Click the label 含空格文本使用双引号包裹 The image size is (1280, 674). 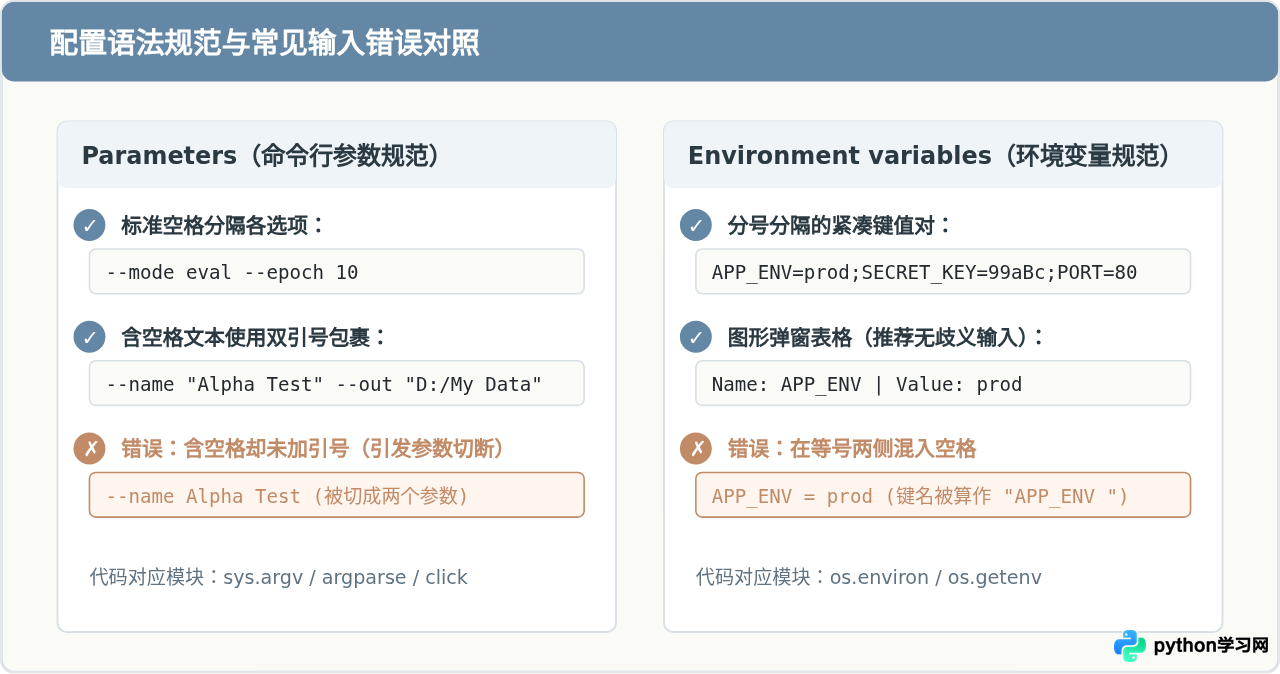click(x=254, y=337)
